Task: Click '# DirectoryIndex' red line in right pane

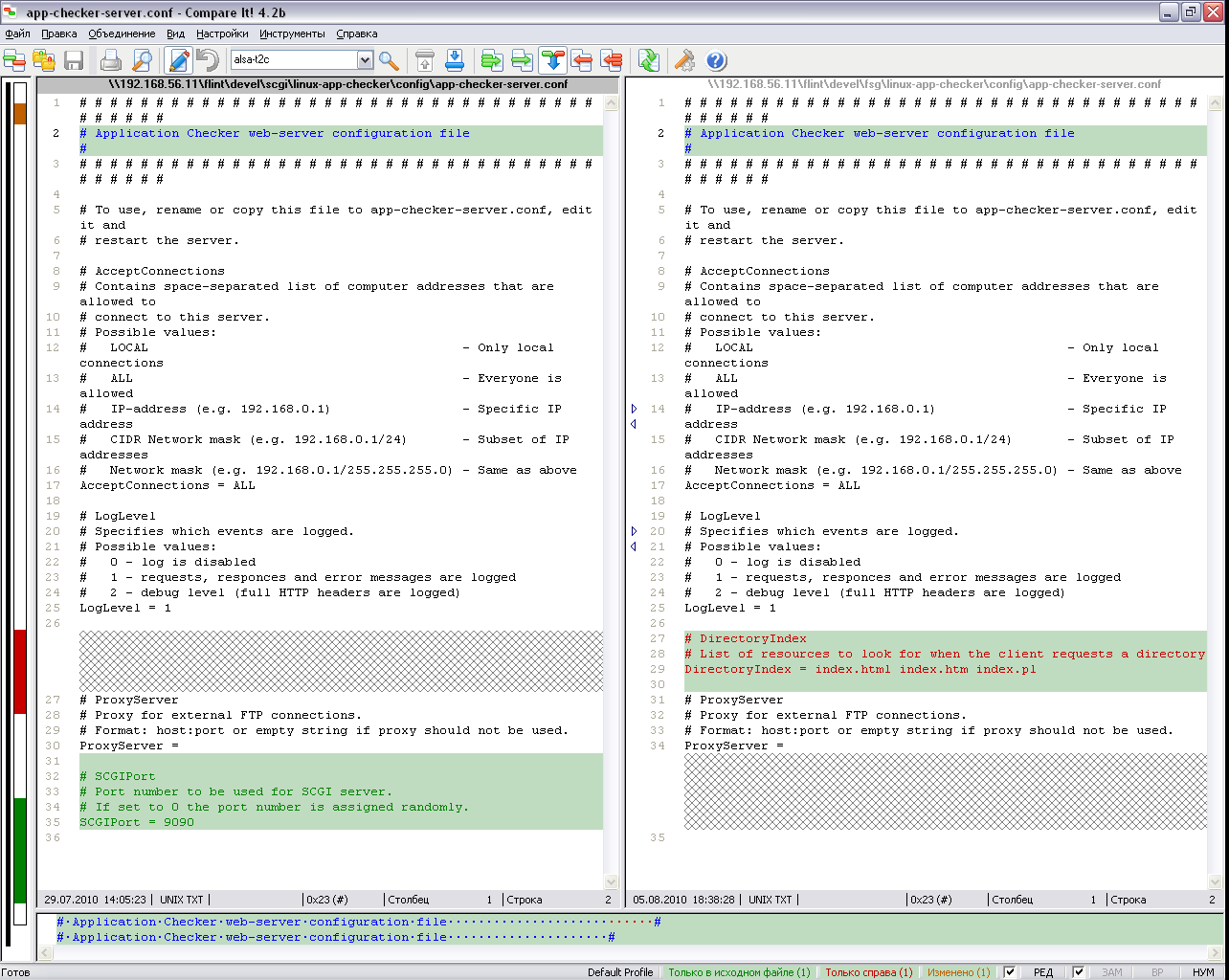Action: [x=746, y=638]
